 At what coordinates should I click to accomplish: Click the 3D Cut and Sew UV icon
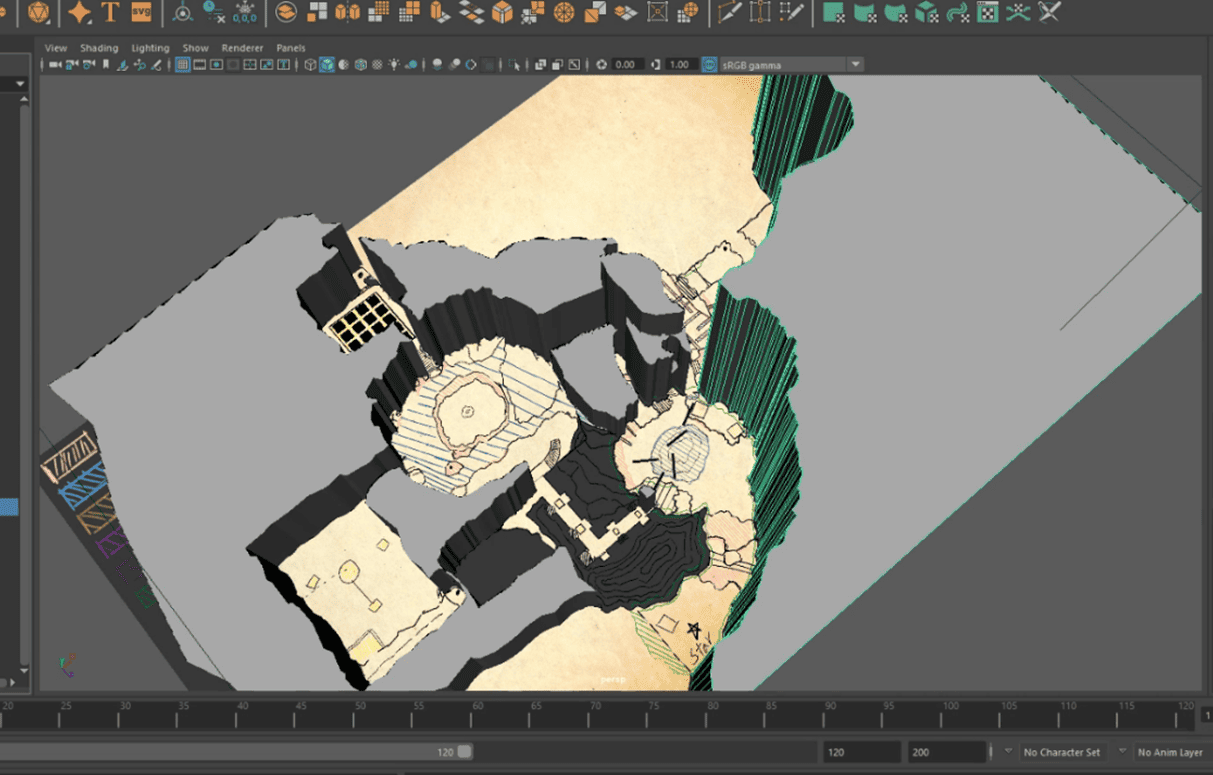click(1049, 13)
